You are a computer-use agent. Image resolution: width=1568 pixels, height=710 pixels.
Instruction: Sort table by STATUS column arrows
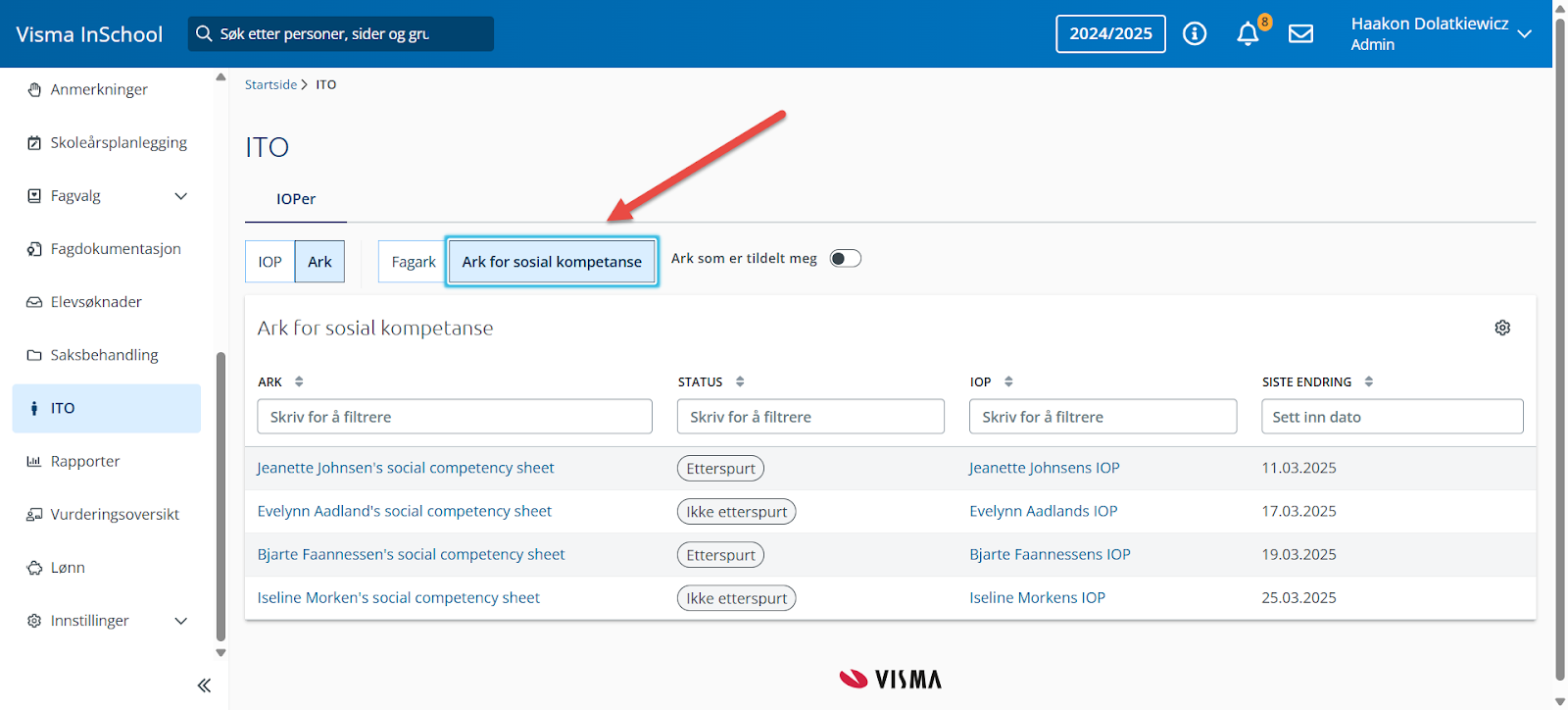[740, 381]
